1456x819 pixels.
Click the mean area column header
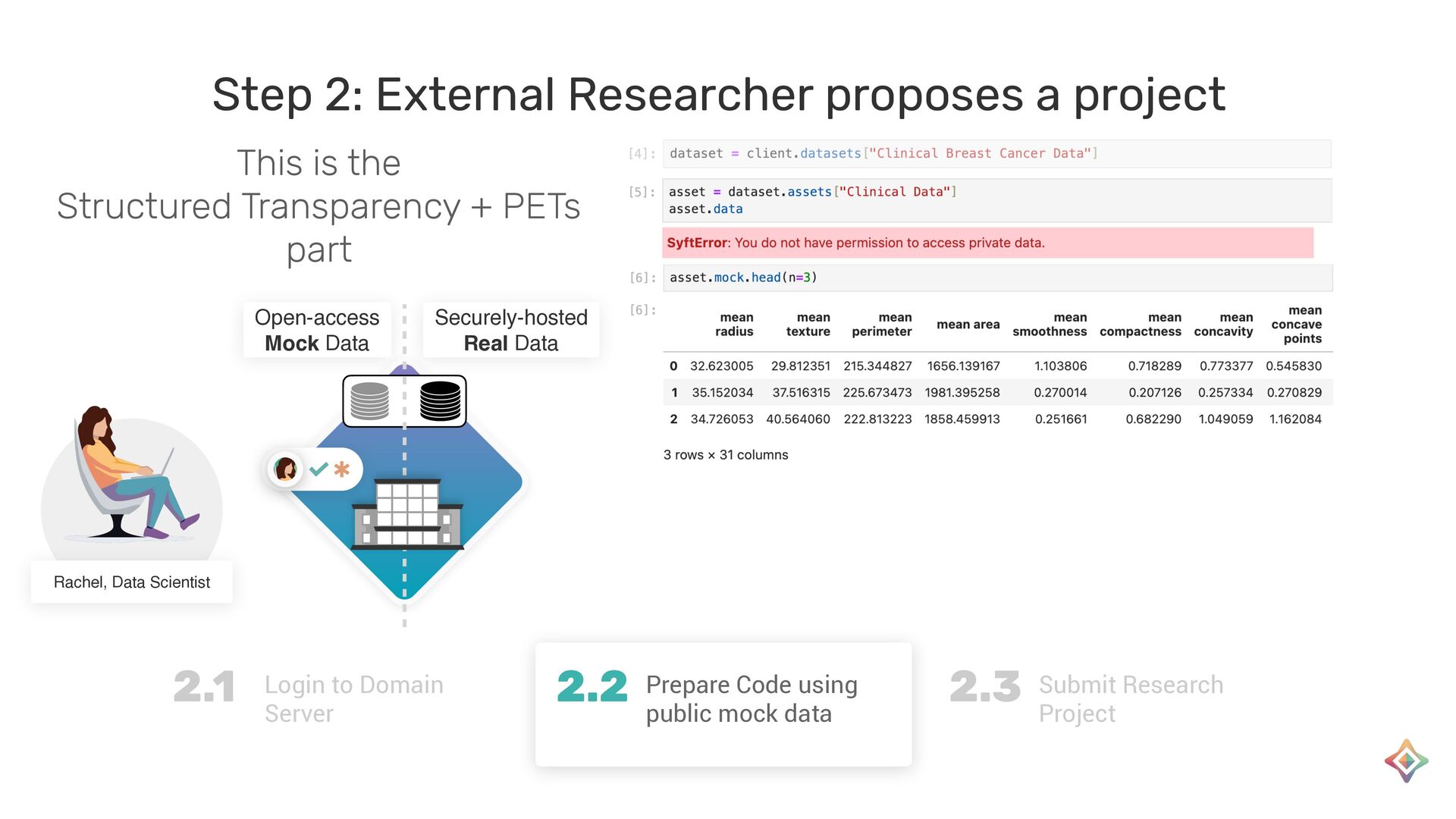[x=968, y=325]
